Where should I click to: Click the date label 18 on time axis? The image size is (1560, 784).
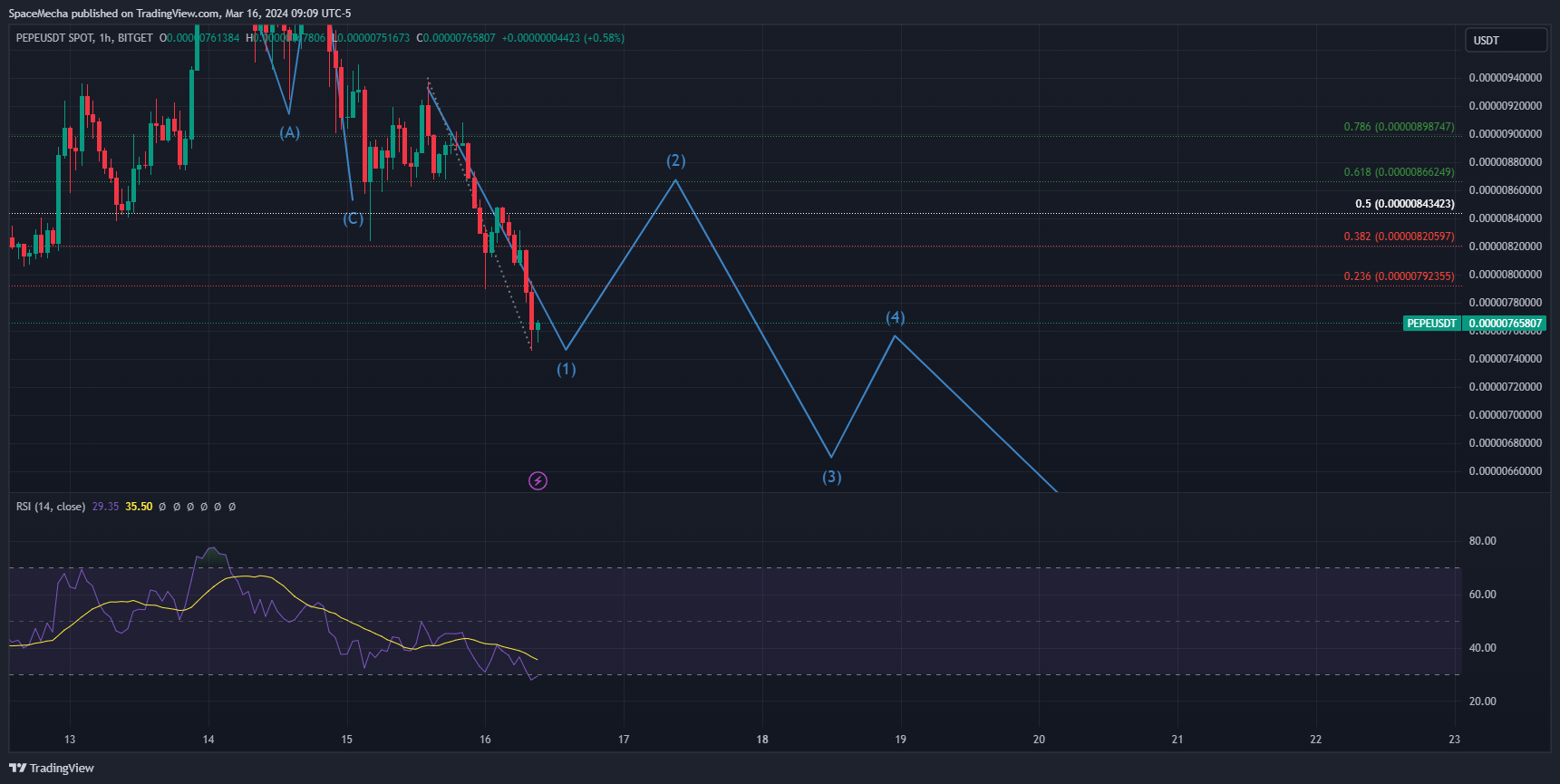(762, 740)
